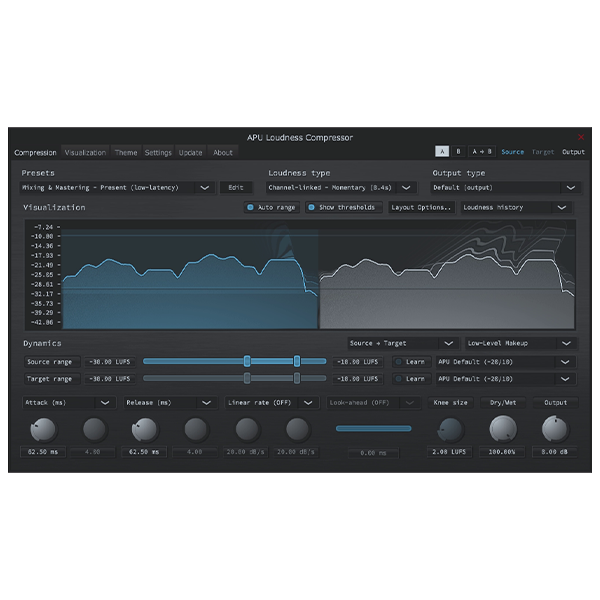The image size is (600, 600).
Task: Click the Target range slider's upper handle
Action: (x=297, y=378)
